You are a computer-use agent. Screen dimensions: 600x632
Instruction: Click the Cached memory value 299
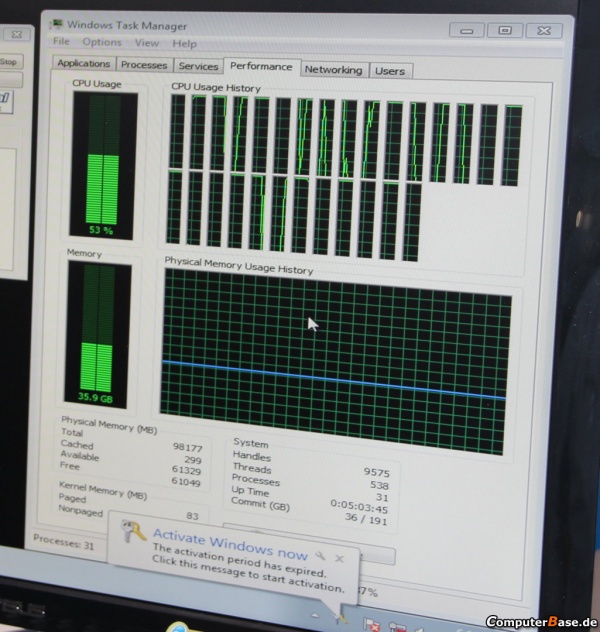click(193, 459)
